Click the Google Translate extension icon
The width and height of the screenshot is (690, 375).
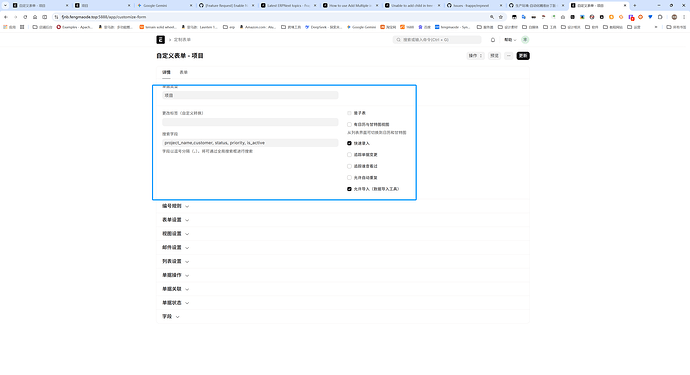tap(524, 17)
